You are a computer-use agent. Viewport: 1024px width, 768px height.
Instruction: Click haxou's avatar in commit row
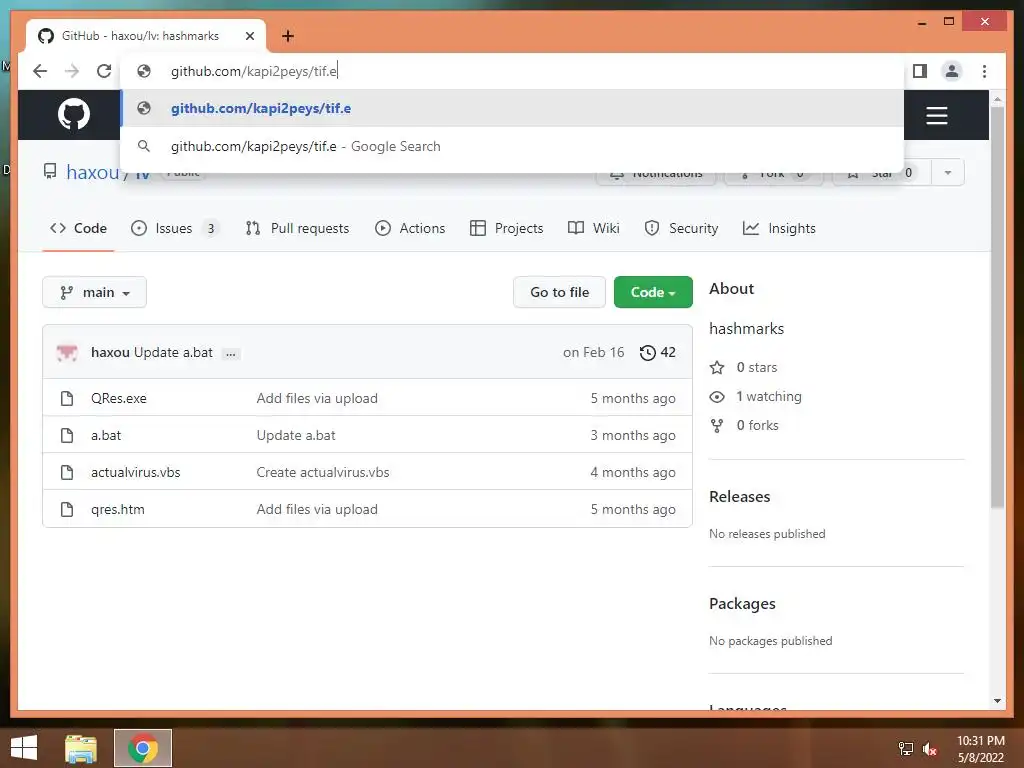67,353
